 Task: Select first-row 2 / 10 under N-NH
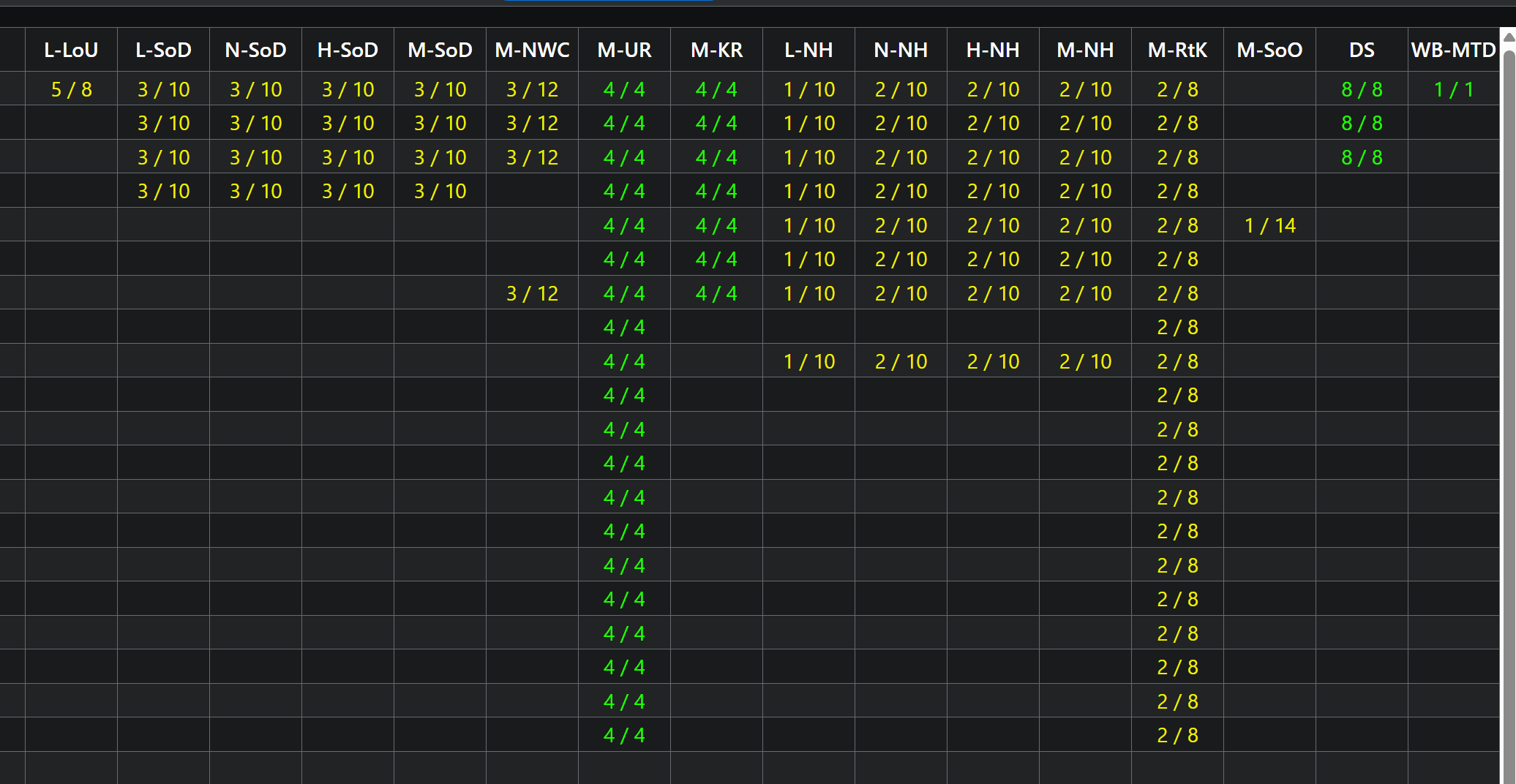click(x=901, y=89)
